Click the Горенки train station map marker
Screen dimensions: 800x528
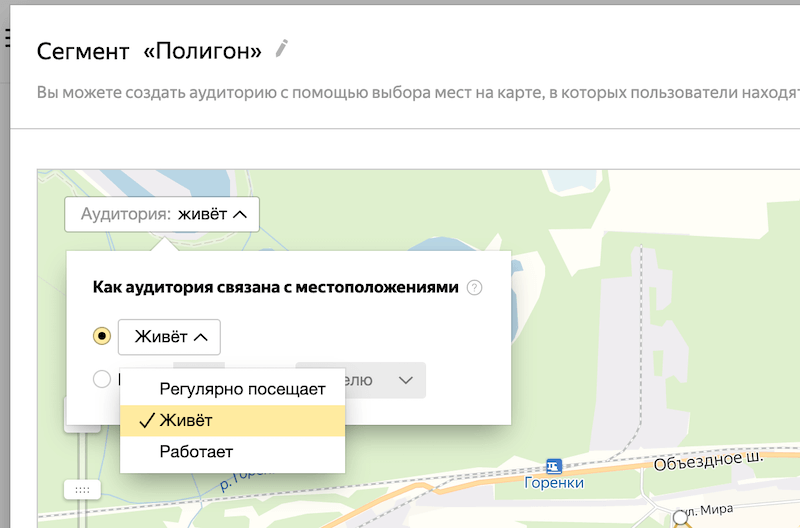coord(554,466)
